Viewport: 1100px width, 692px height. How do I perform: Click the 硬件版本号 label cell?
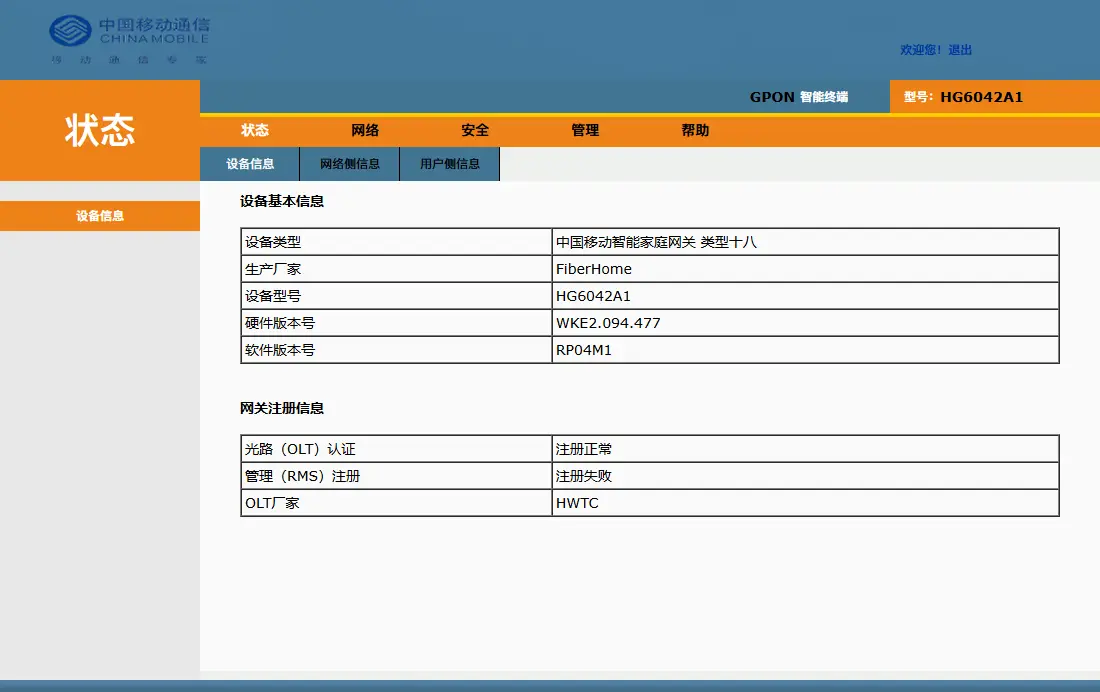[396, 323]
